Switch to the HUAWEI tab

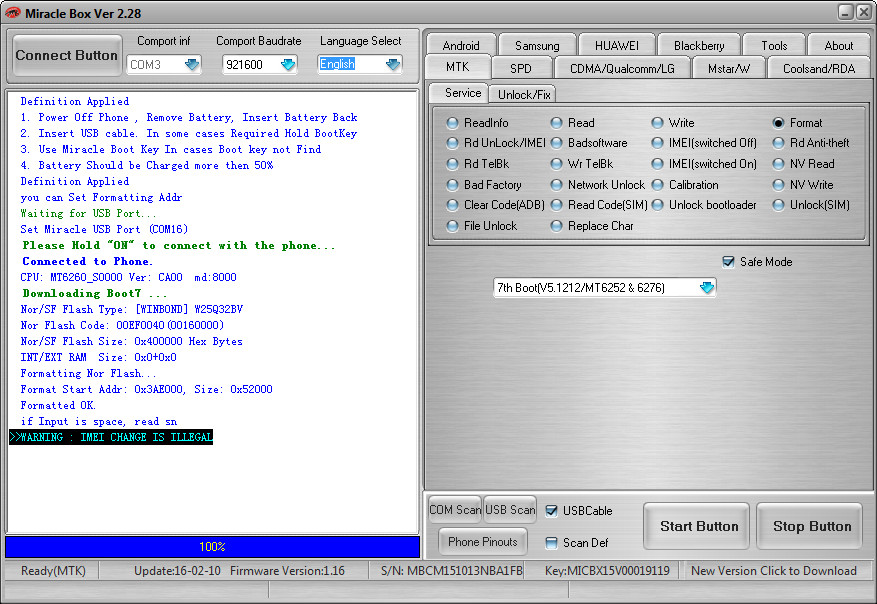(617, 45)
